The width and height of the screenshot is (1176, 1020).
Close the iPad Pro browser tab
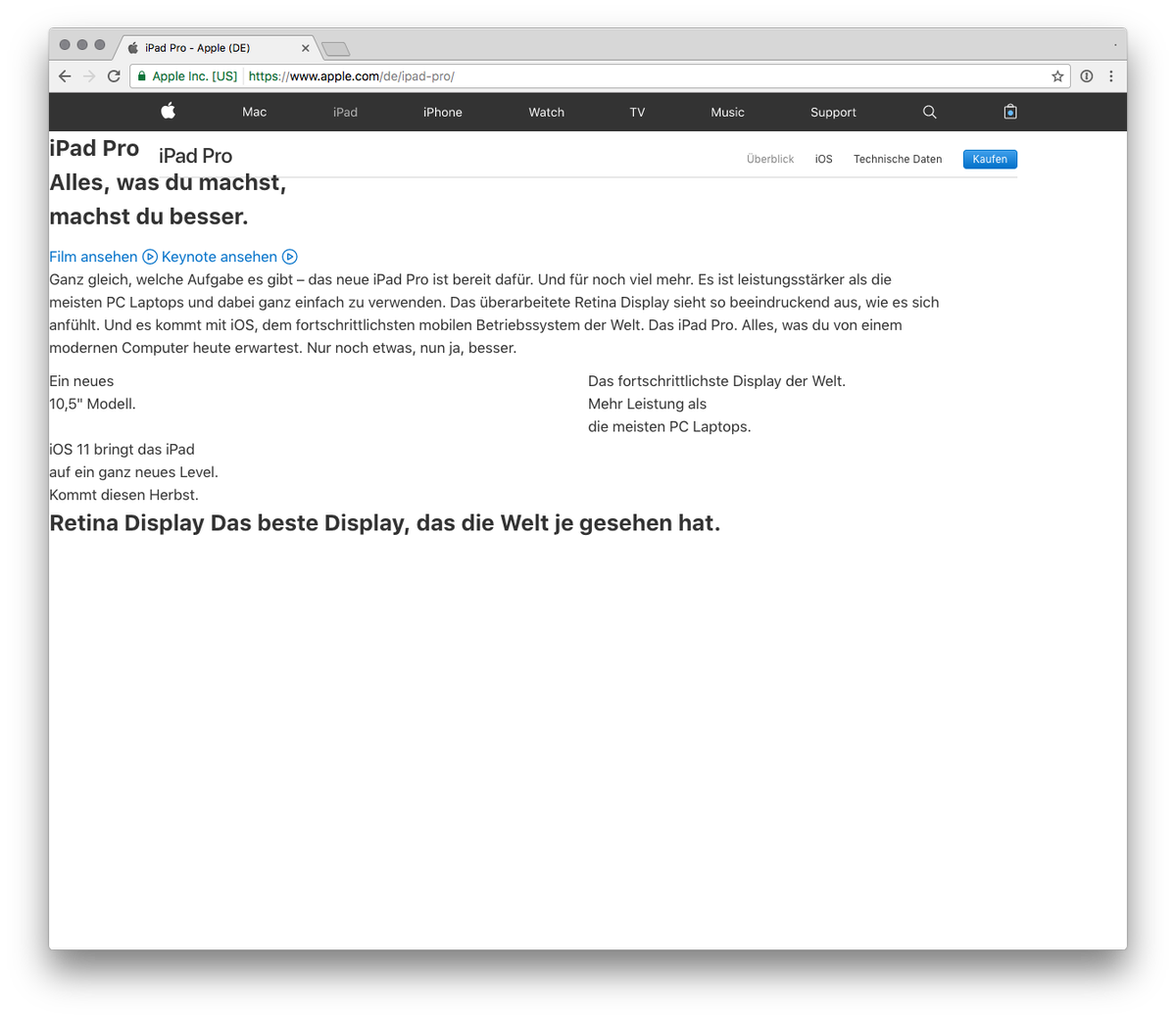pos(305,48)
